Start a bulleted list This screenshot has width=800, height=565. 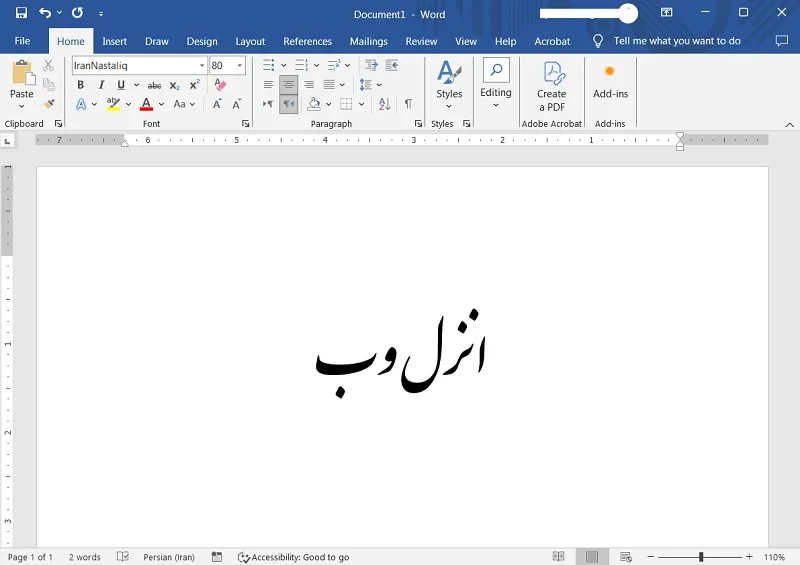(x=269, y=65)
